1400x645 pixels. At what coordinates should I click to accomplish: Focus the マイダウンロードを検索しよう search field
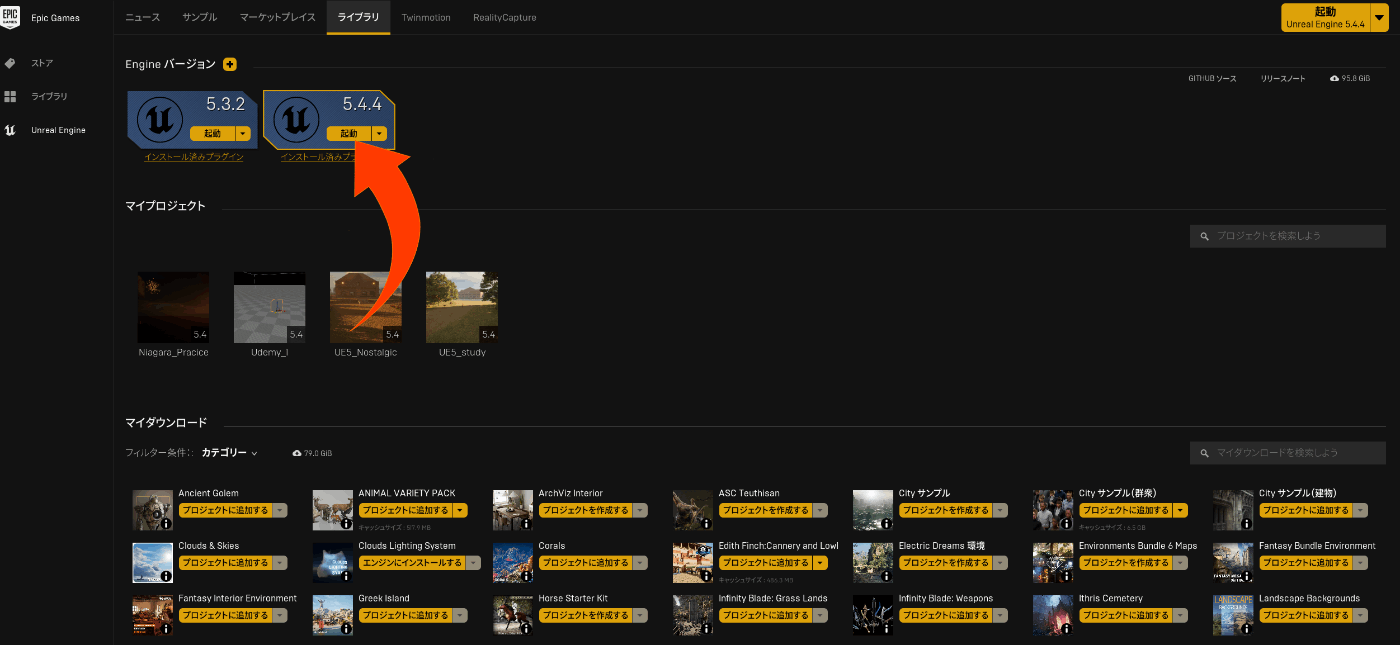point(1288,453)
